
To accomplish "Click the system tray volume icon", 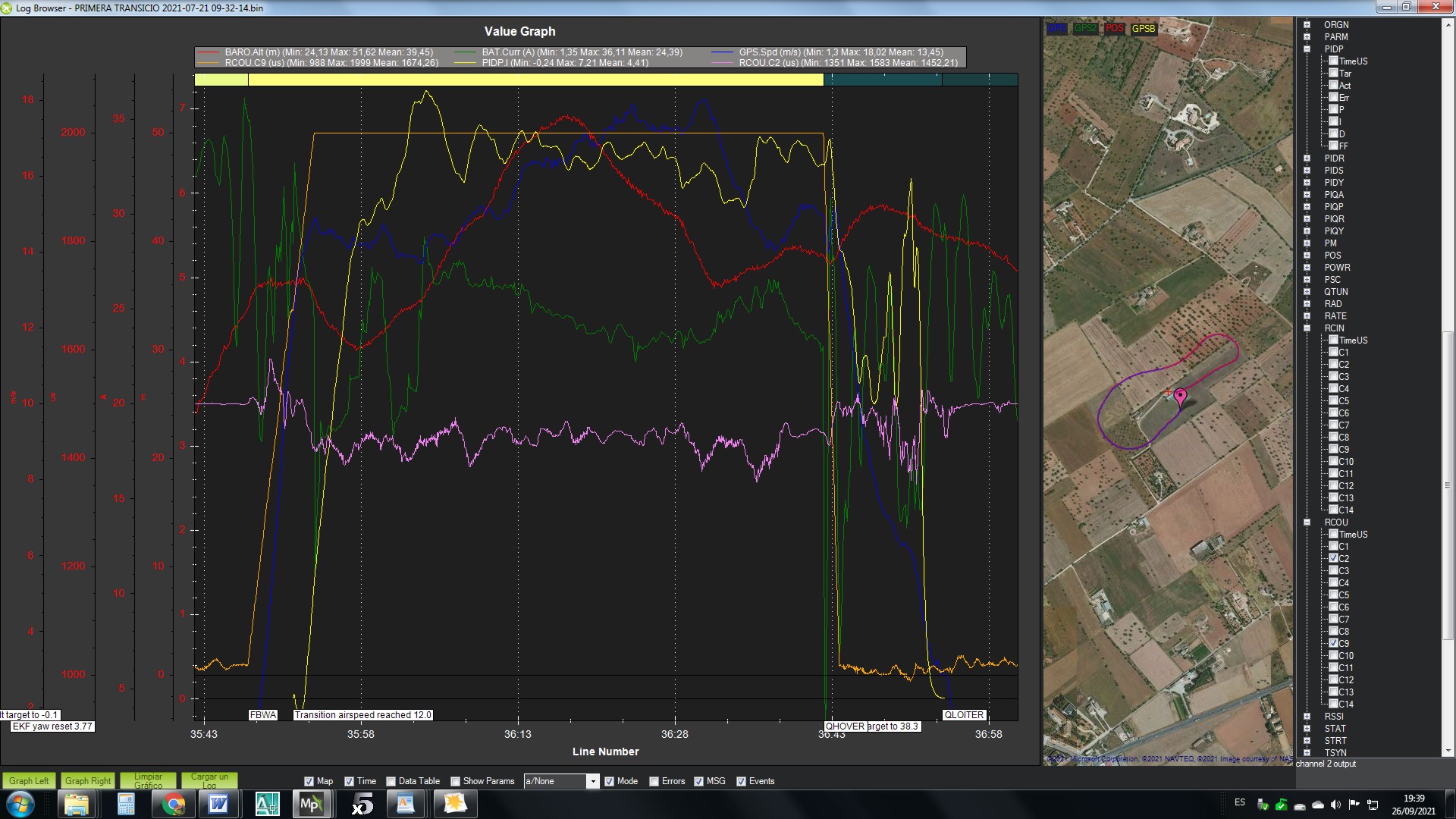I will coord(1335,805).
